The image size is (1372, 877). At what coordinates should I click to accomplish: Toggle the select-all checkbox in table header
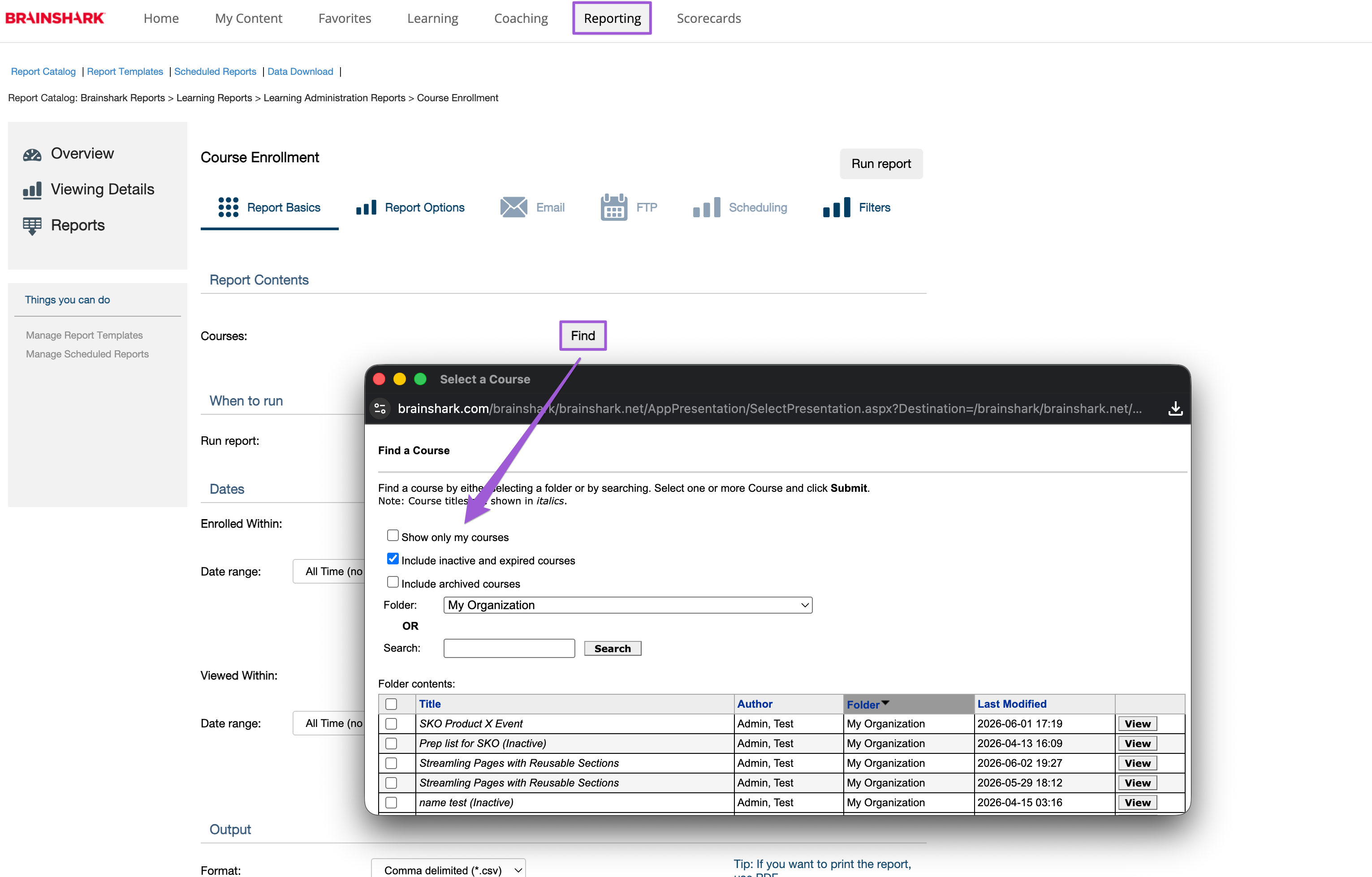tap(391, 704)
